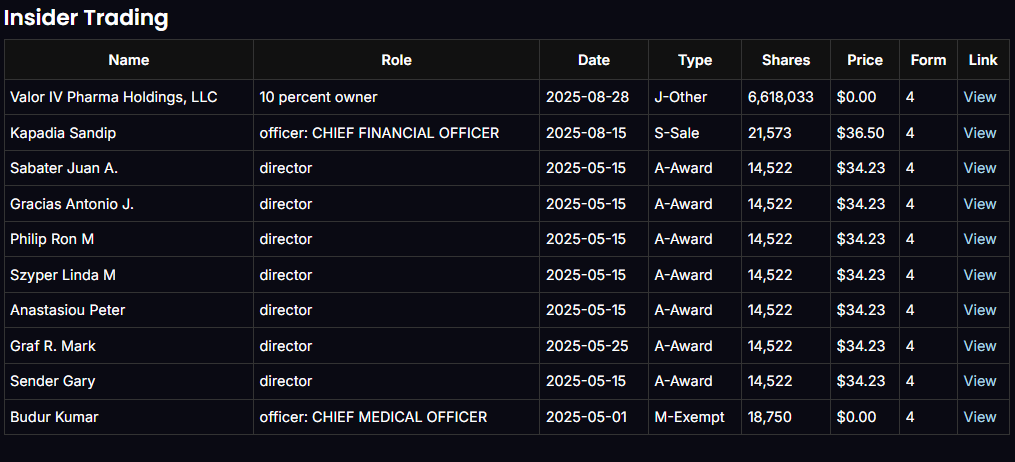
Task: Open View link for Budur Kumar
Action: point(979,417)
